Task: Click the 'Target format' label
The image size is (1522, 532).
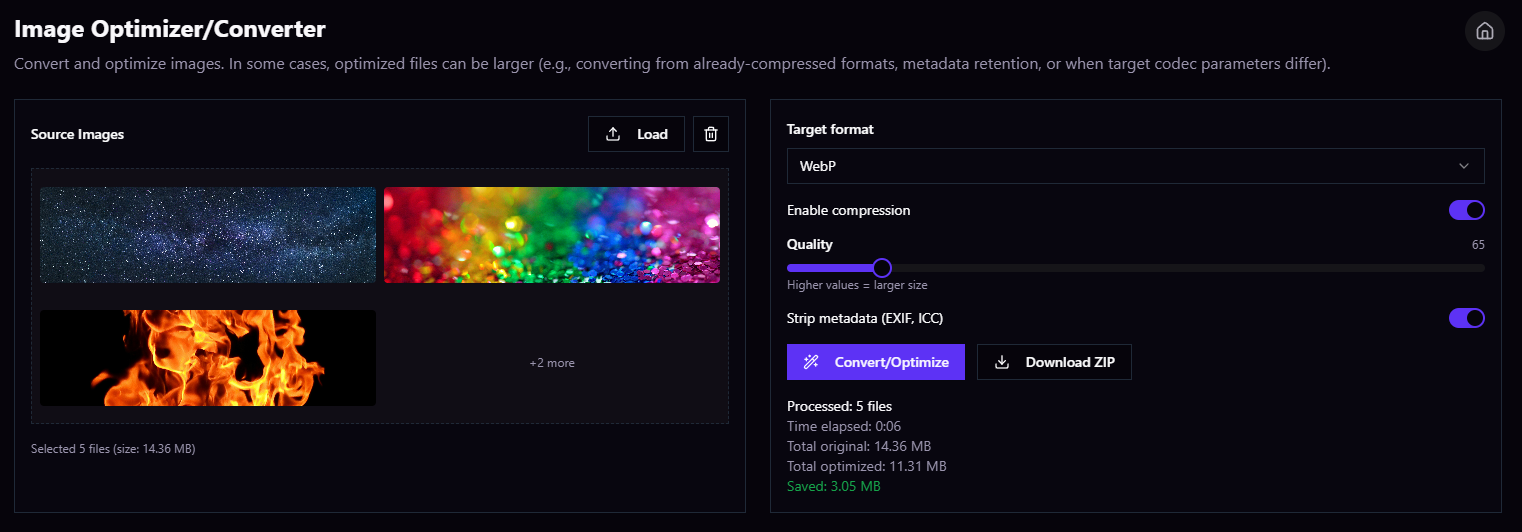Action: (830, 129)
